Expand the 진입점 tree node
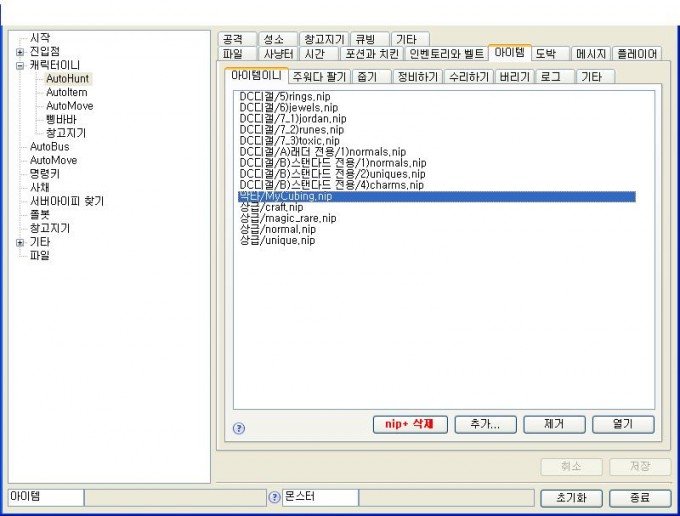This screenshot has width=680, height=516. (x=21, y=52)
